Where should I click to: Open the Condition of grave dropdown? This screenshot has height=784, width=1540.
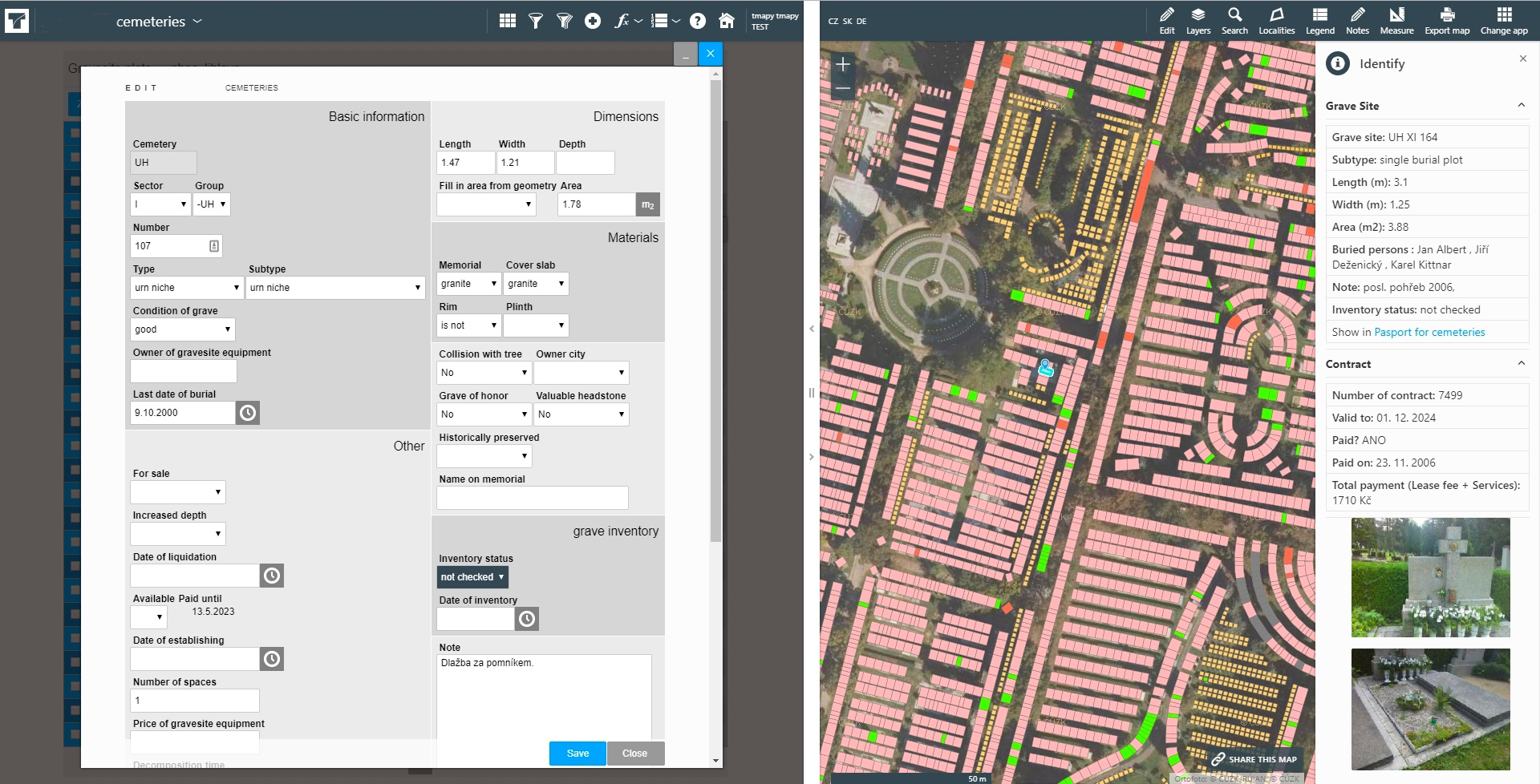coord(183,329)
